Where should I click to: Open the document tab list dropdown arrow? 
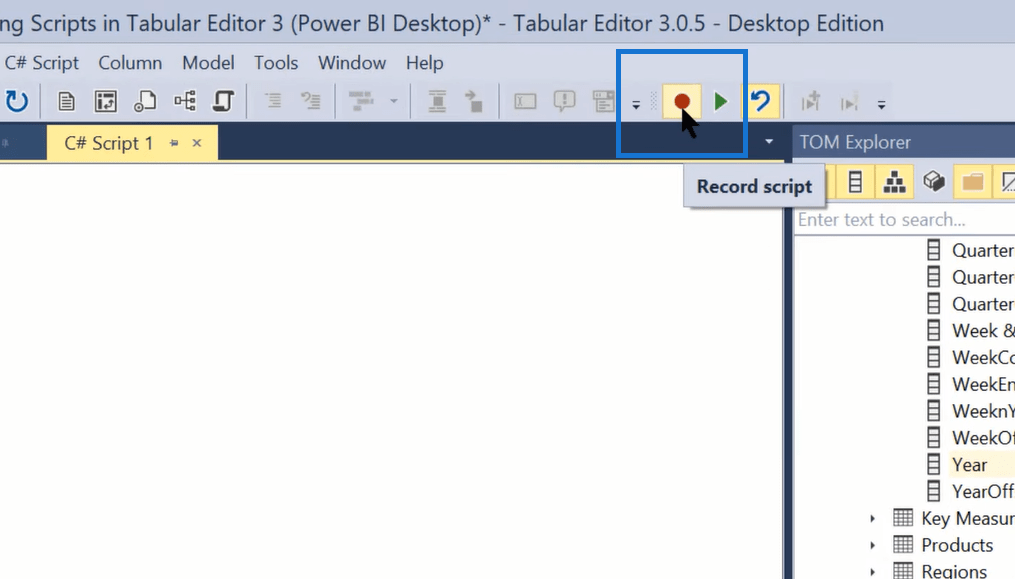[768, 143]
